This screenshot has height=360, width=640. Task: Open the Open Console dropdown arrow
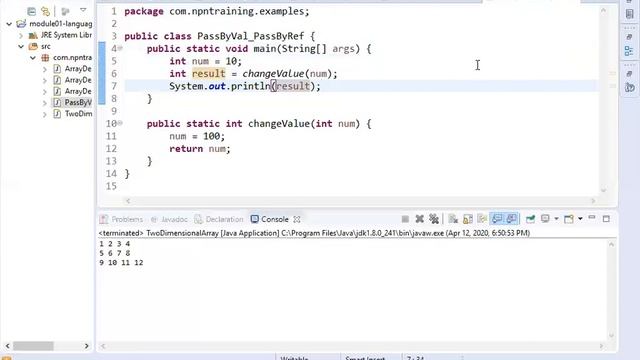580,219
